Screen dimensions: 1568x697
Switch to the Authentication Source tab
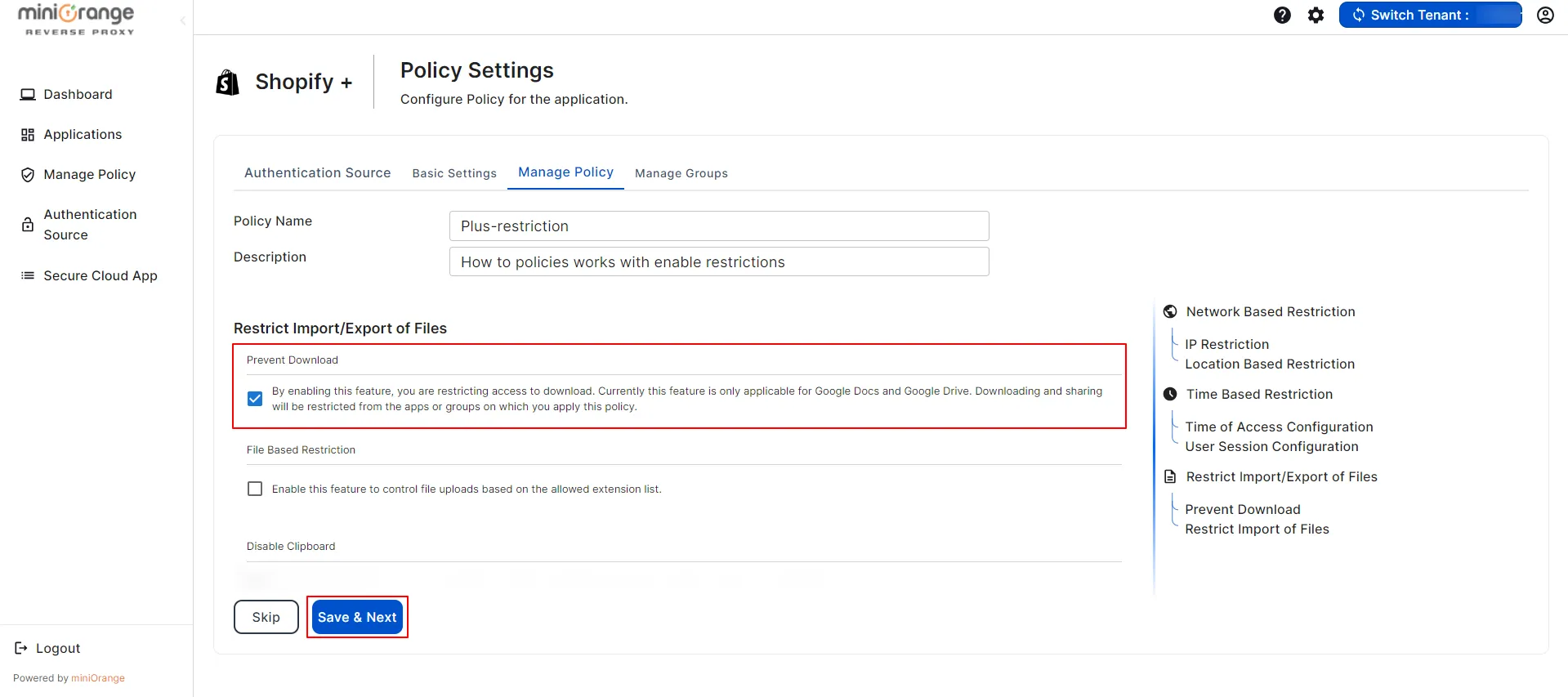(318, 172)
